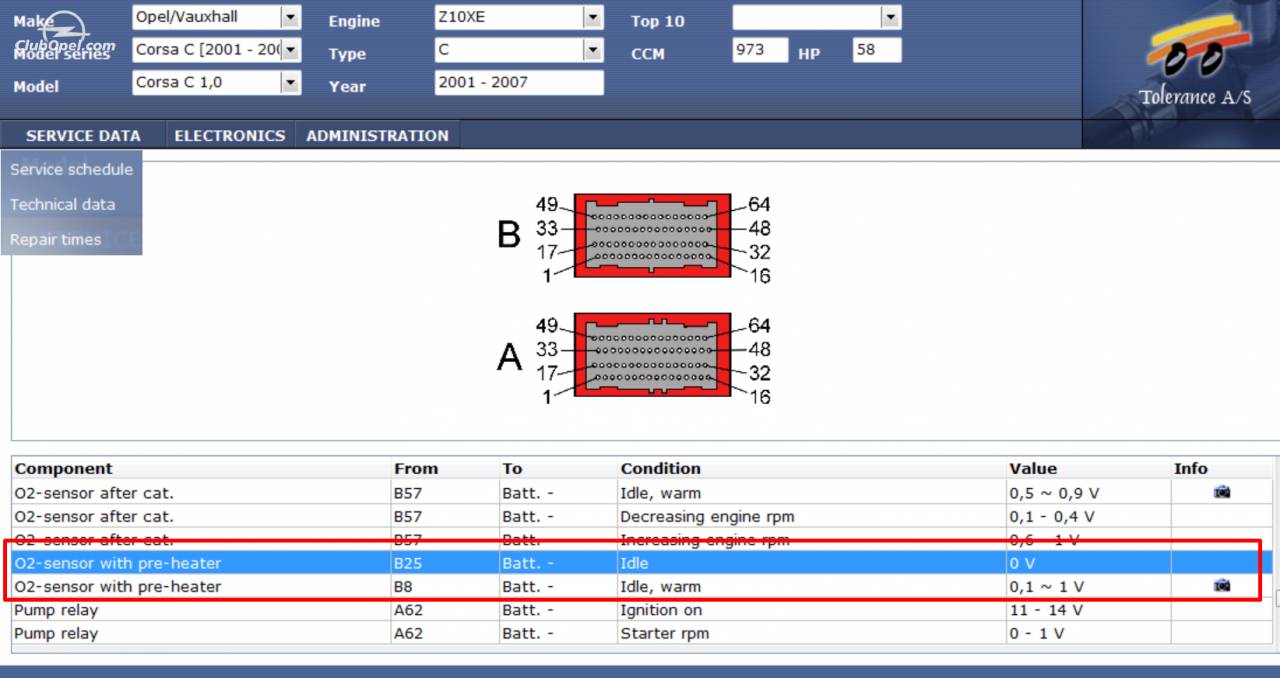
Task: Choose Technical data from the submenu
Action: 63,205
